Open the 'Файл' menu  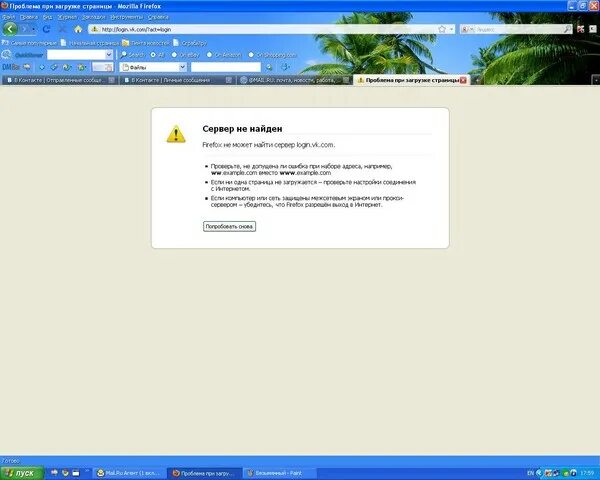pyautogui.click(x=8, y=17)
